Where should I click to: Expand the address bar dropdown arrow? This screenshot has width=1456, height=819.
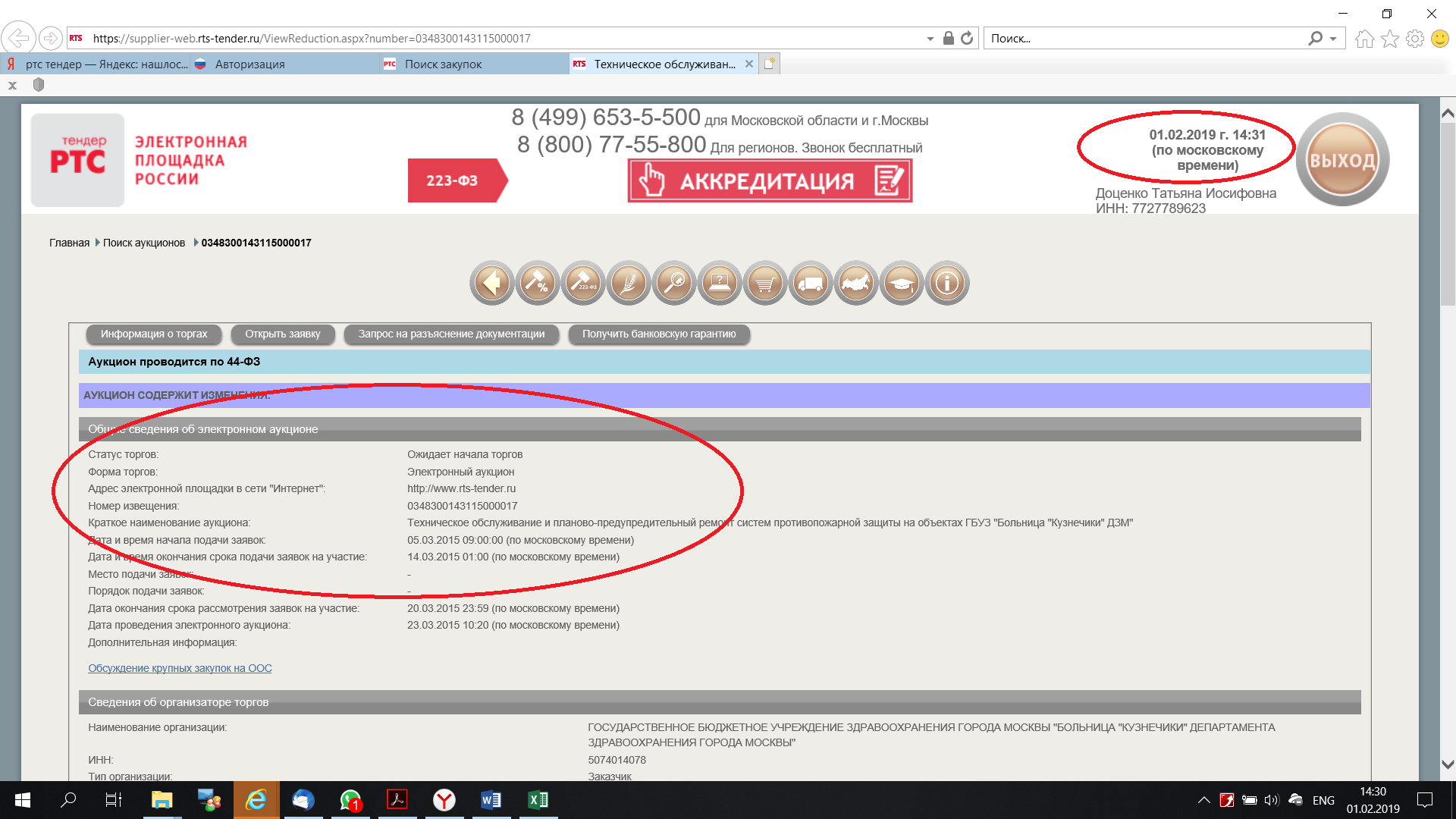click(x=930, y=39)
